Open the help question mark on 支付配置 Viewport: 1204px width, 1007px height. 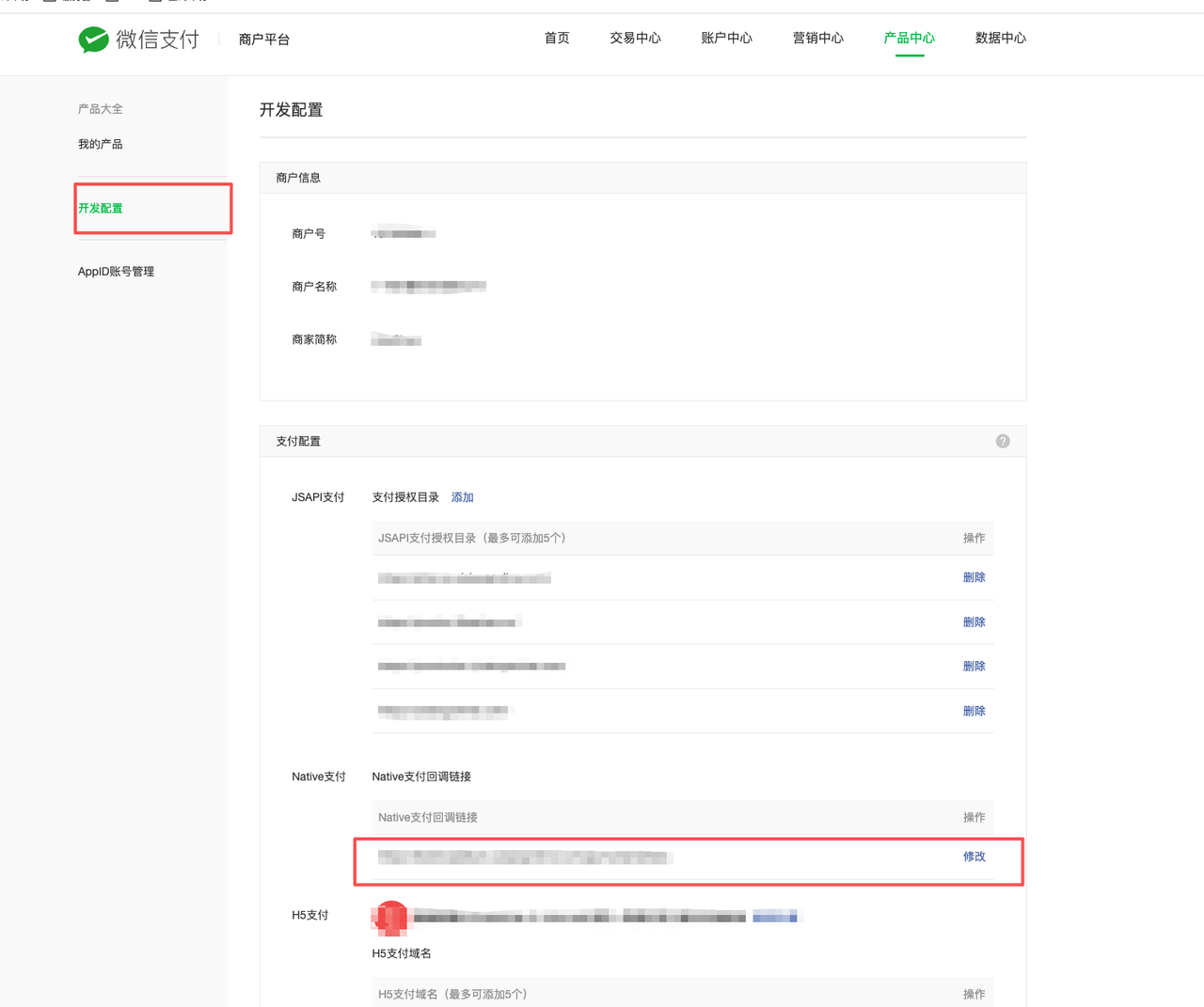(x=1002, y=441)
